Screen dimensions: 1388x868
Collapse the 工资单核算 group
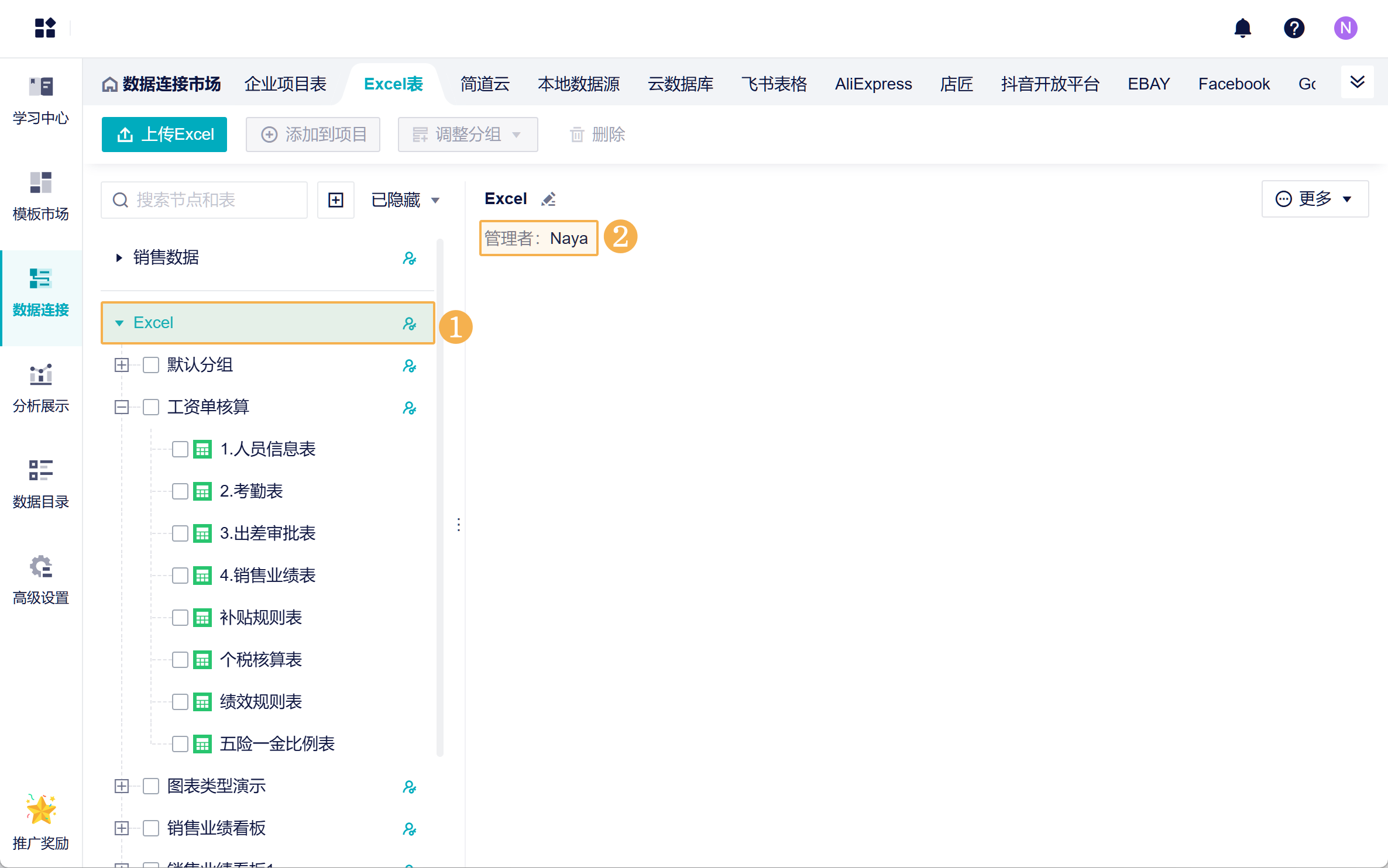pos(122,407)
